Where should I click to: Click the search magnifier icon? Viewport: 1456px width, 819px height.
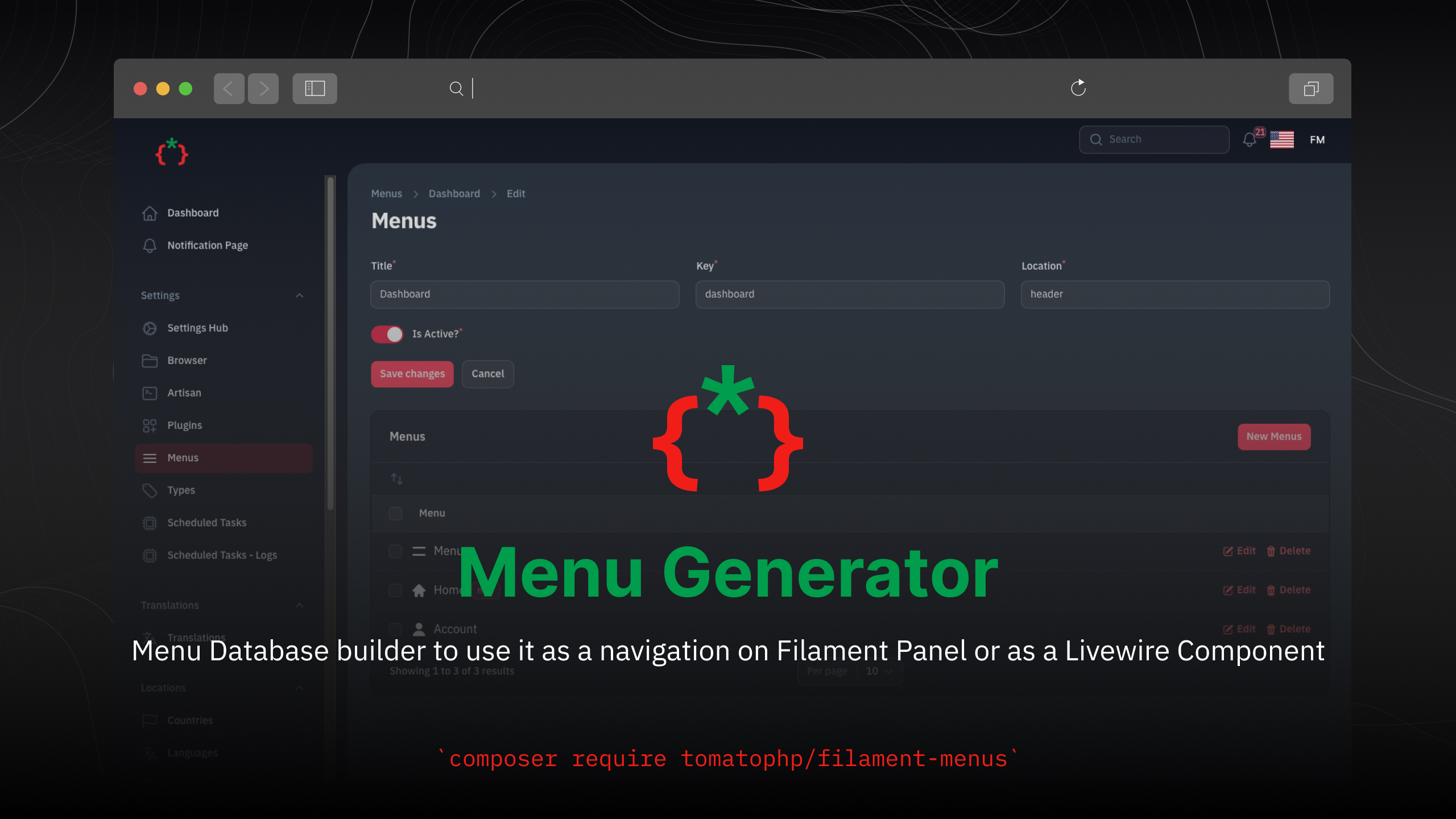(x=1097, y=139)
